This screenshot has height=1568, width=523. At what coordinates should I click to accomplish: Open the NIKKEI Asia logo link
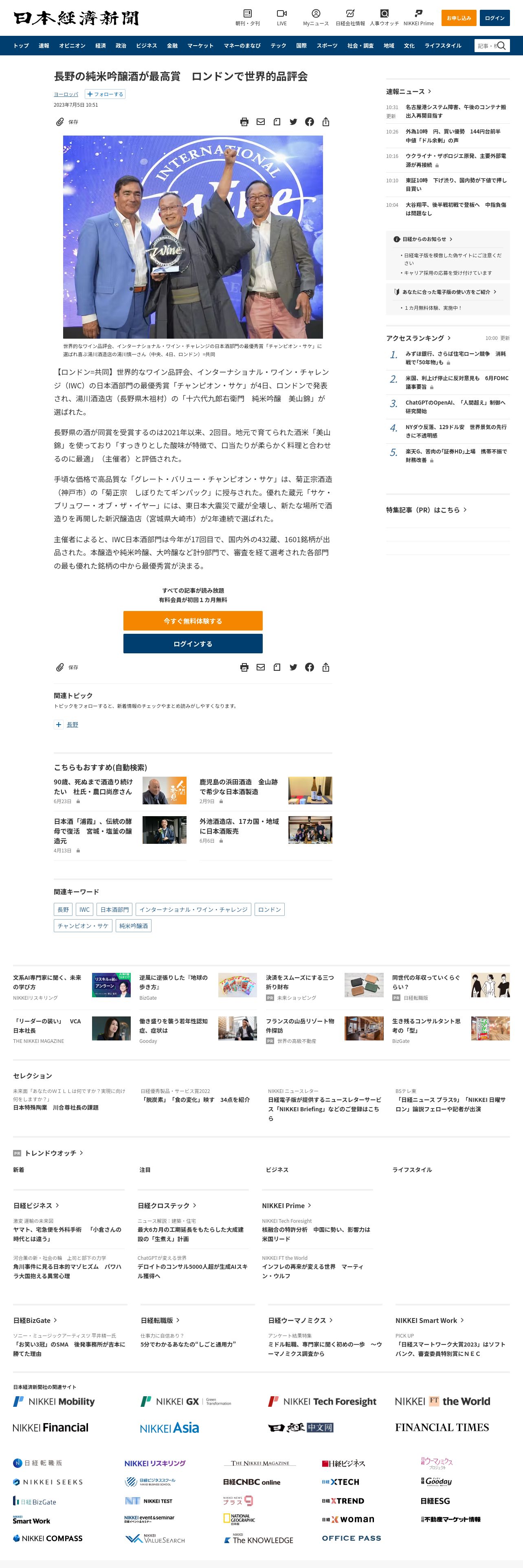(169, 1428)
